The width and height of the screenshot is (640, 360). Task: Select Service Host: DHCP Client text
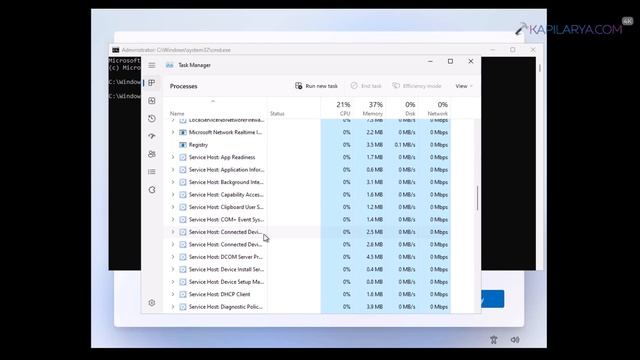[219, 294]
